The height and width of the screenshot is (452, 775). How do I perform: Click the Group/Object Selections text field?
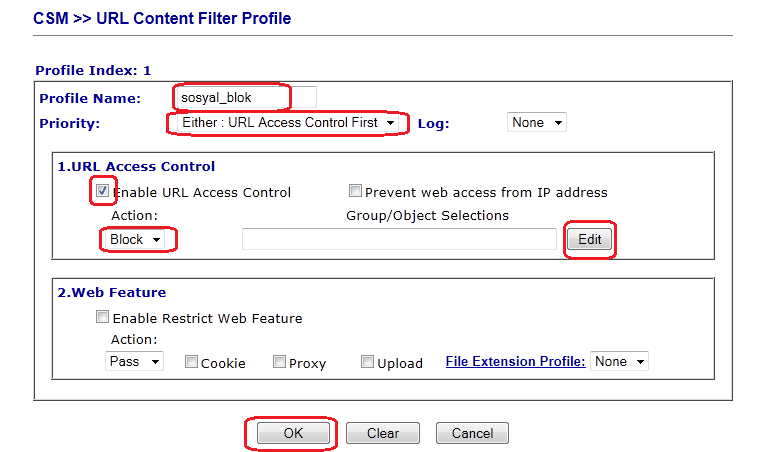click(x=399, y=239)
